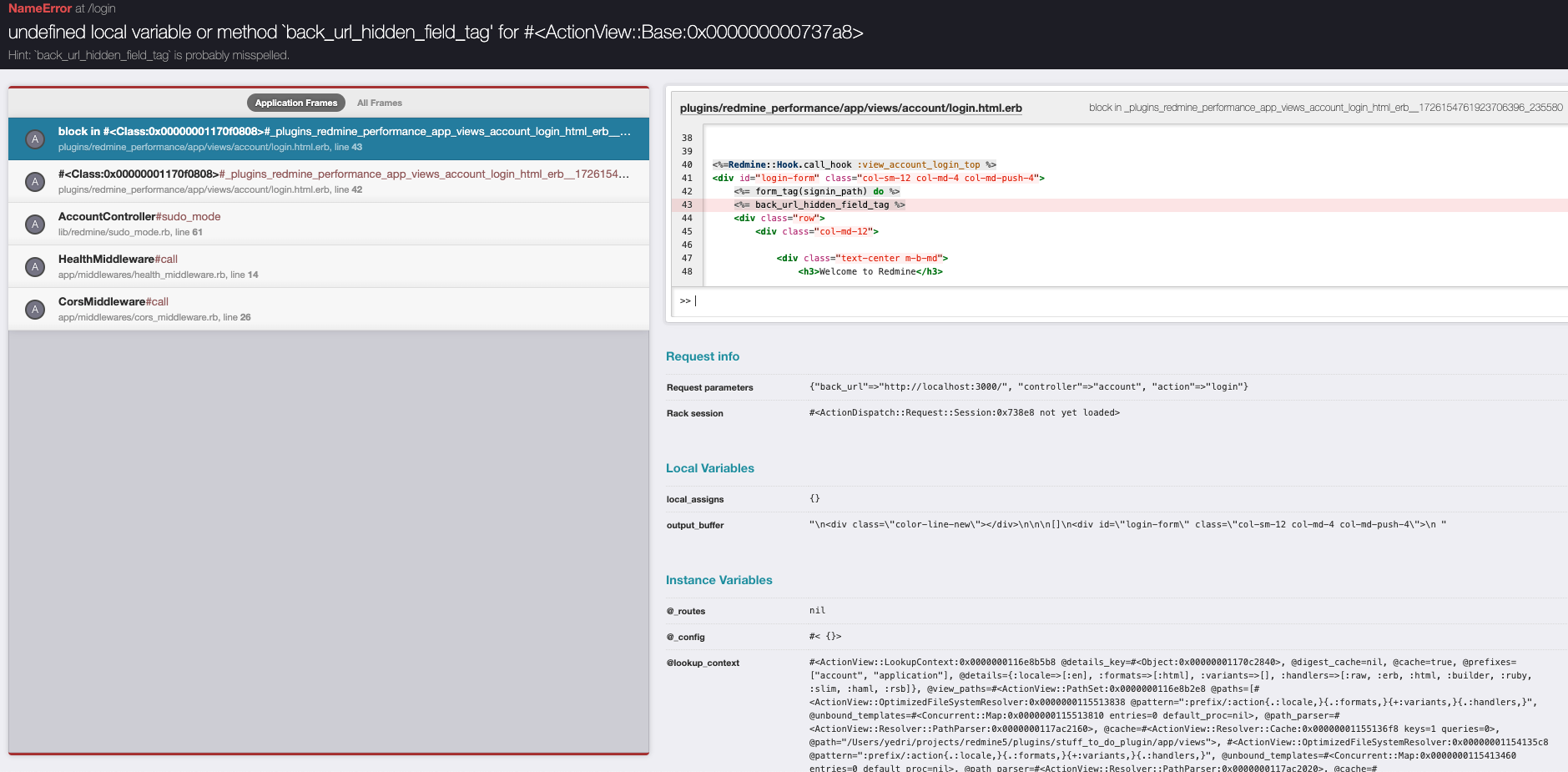Click the 'A' badge beside AccountController#sudo_mode
The image size is (1568, 772).
(35, 225)
